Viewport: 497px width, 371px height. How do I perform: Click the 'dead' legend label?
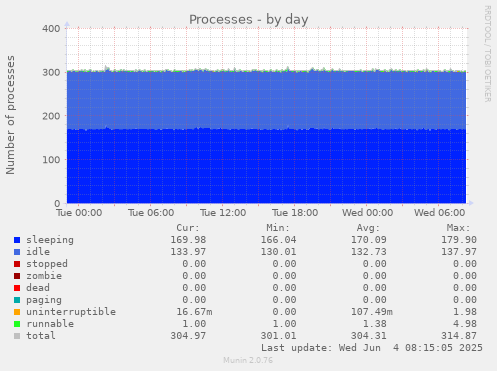click(38, 288)
